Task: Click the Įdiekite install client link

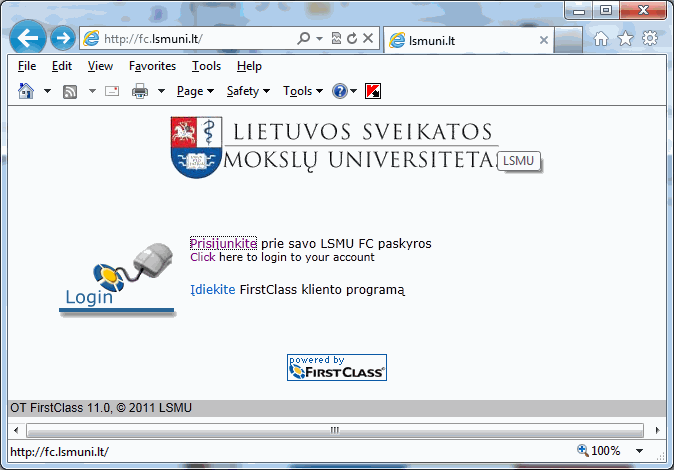Action: [x=212, y=290]
